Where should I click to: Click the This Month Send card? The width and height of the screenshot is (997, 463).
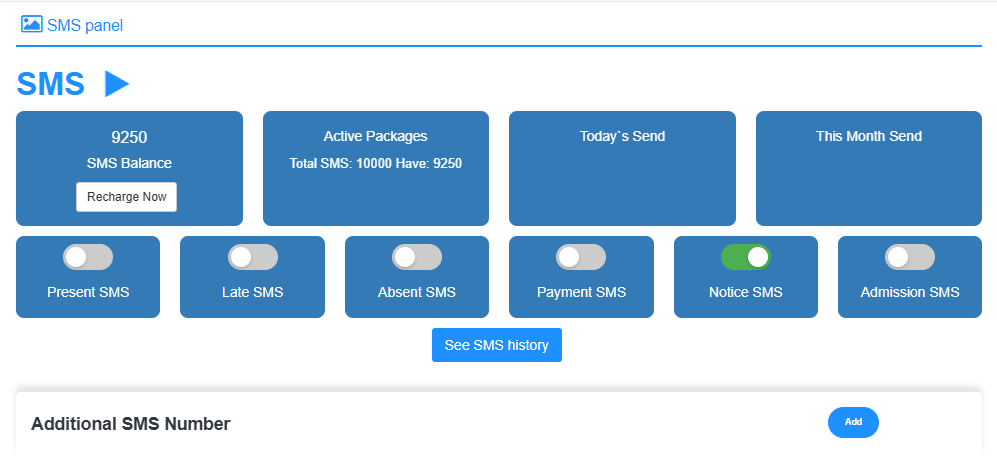click(x=869, y=169)
